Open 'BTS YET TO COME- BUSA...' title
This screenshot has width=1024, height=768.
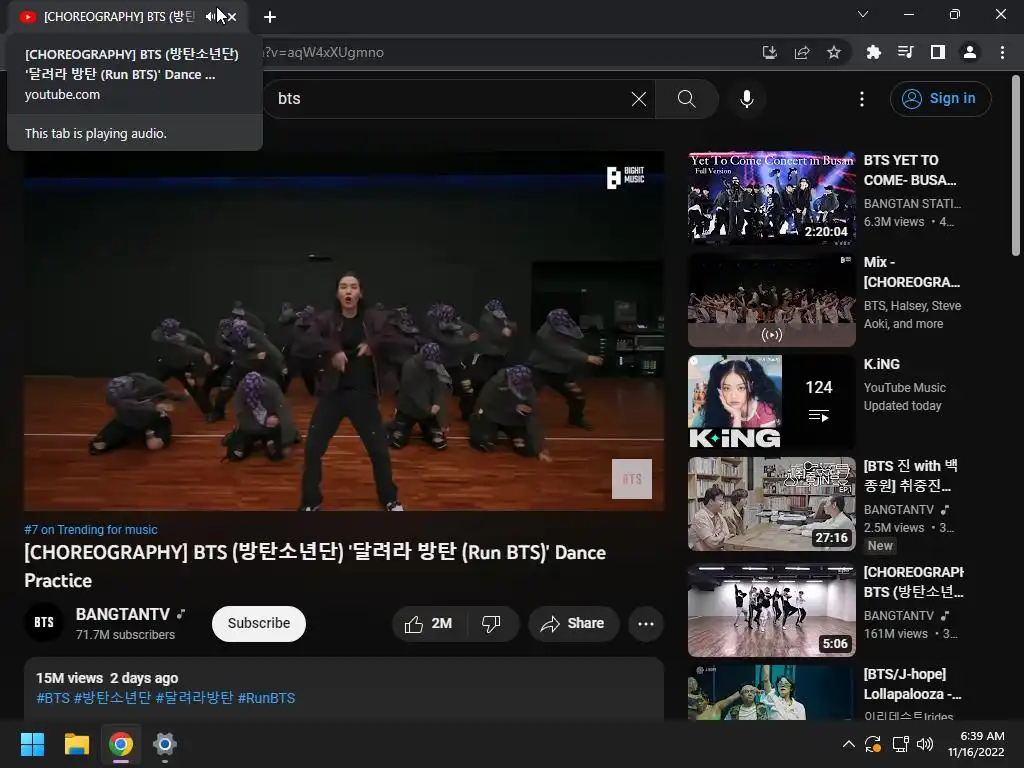pos(910,170)
